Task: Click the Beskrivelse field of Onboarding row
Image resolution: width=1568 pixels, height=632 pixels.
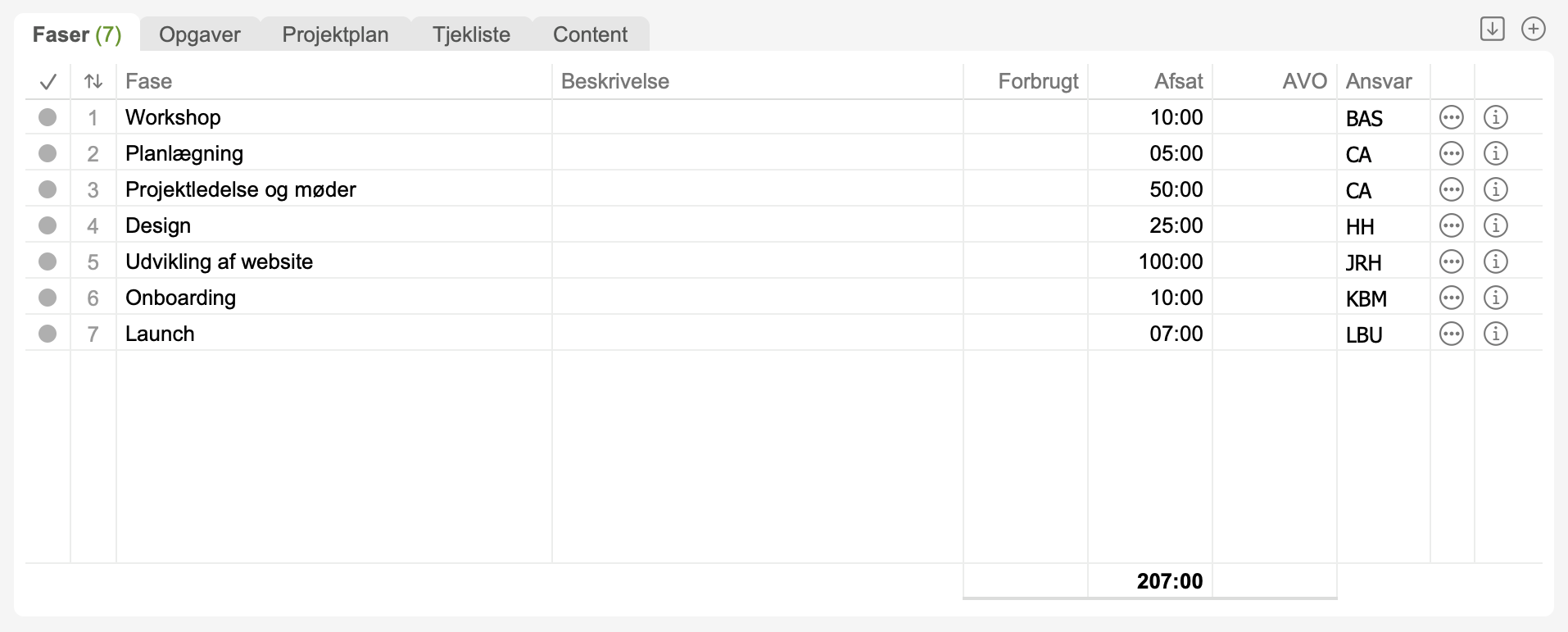Action: pyautogui.click(x=757, y=298)
